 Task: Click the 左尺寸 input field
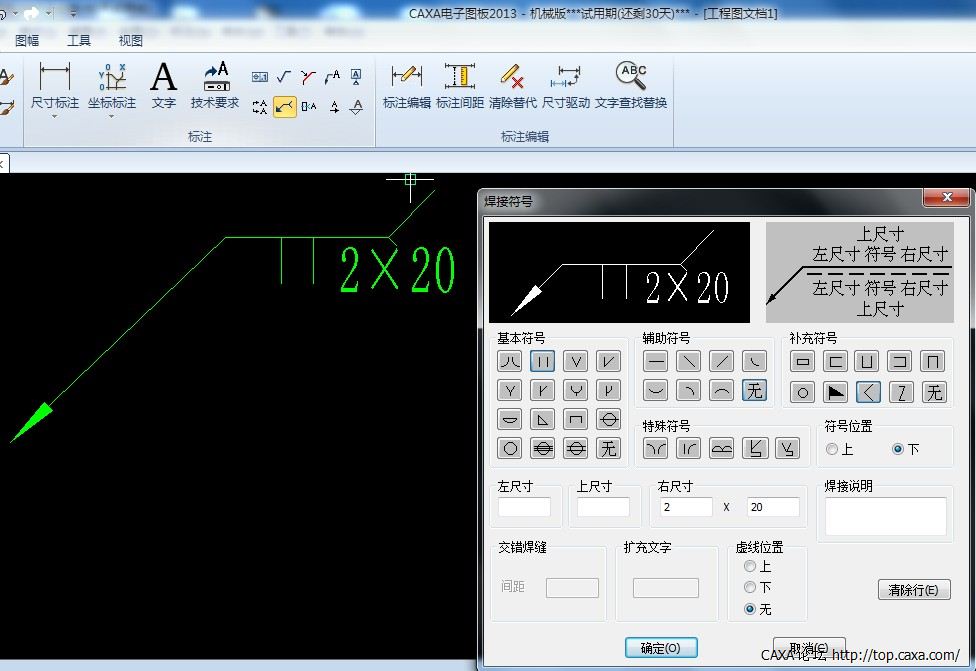coord(524,508)
